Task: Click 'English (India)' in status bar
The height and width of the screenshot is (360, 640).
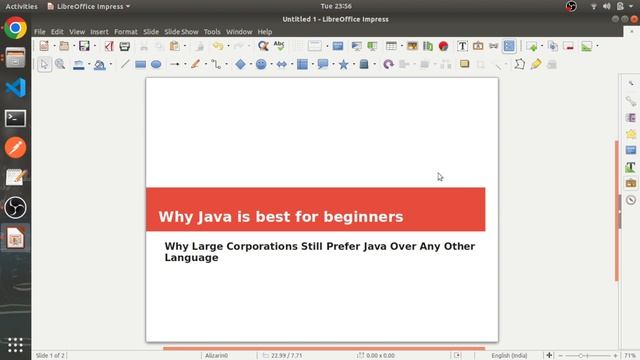Action: 509,356
